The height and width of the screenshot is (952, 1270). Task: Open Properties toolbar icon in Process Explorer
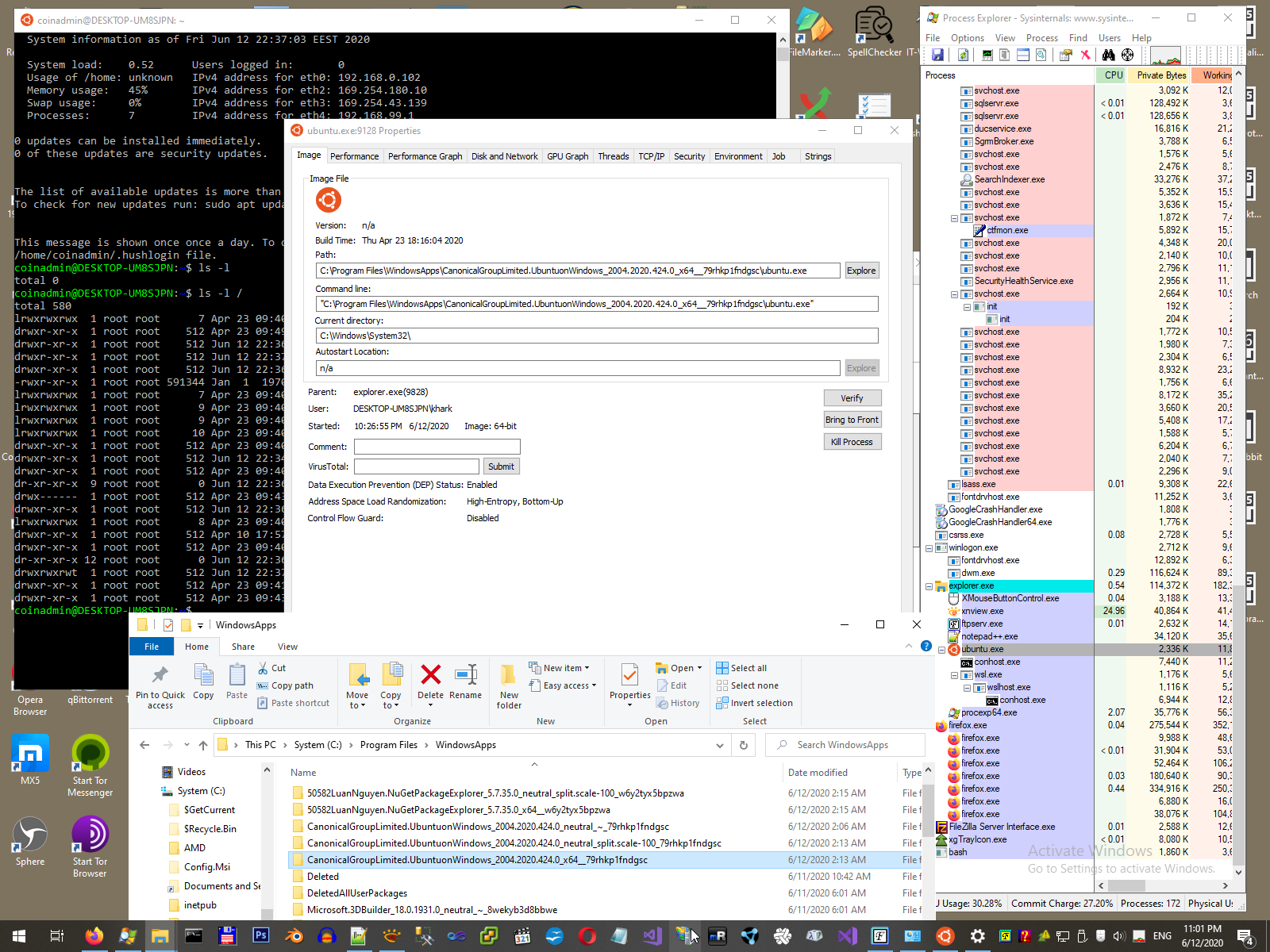(1066, 55)
